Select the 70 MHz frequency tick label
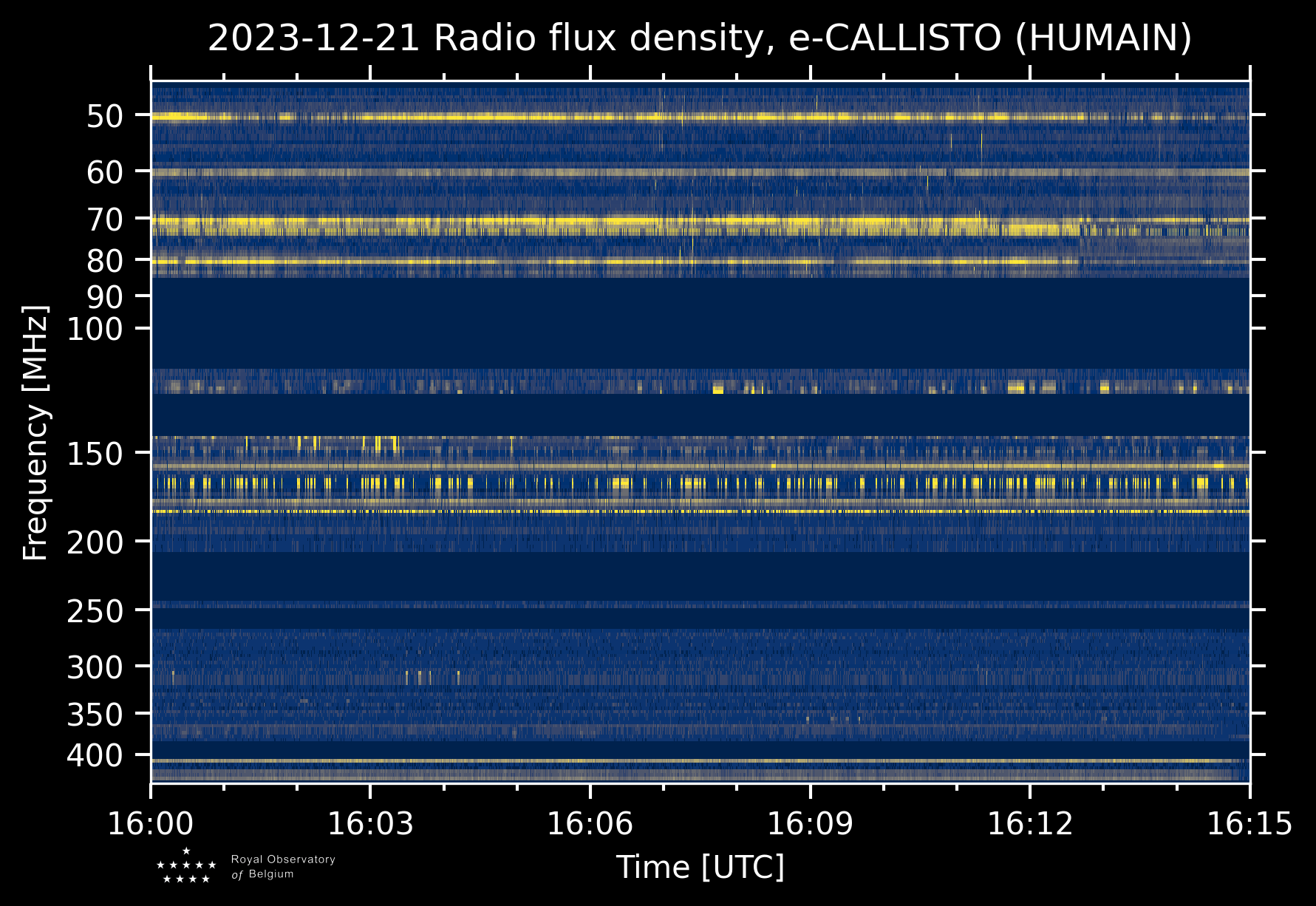1316x906 pixels. tap(104, 219)
